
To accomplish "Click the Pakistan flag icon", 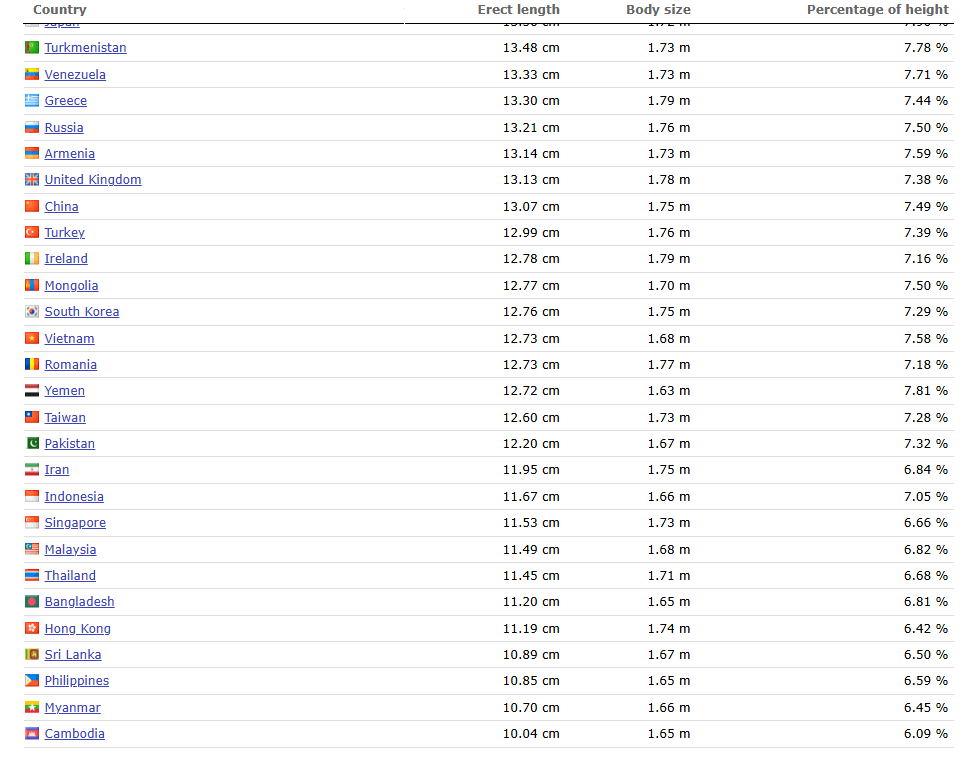I will click(x=32, y=444).
